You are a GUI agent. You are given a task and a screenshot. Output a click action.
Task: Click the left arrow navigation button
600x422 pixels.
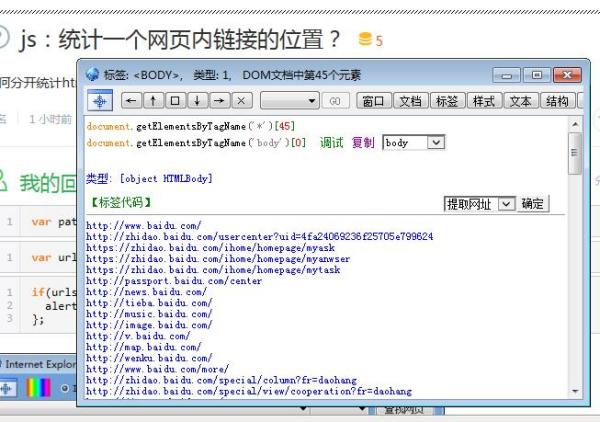pos(131,101)
